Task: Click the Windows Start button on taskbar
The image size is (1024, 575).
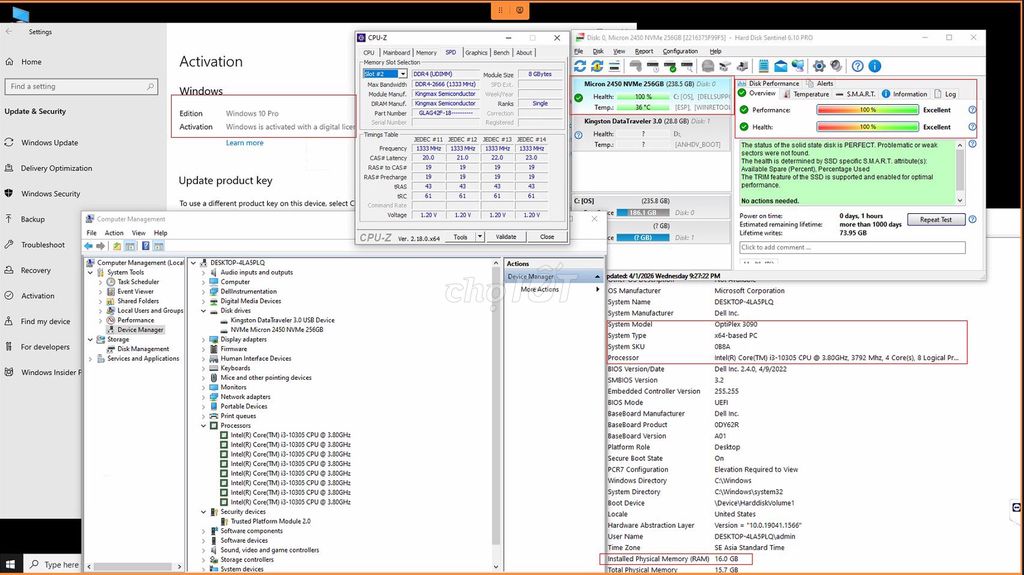Action: (10, 564)
